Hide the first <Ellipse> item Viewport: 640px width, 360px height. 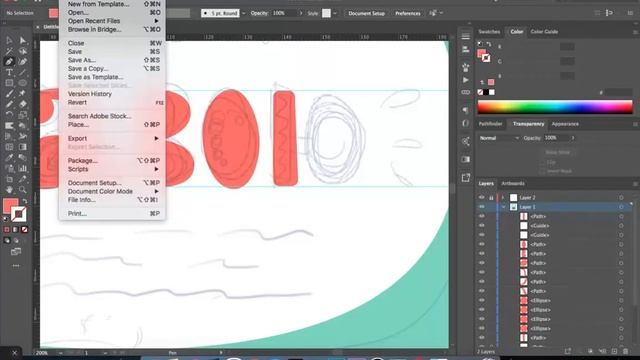(482, 300)
